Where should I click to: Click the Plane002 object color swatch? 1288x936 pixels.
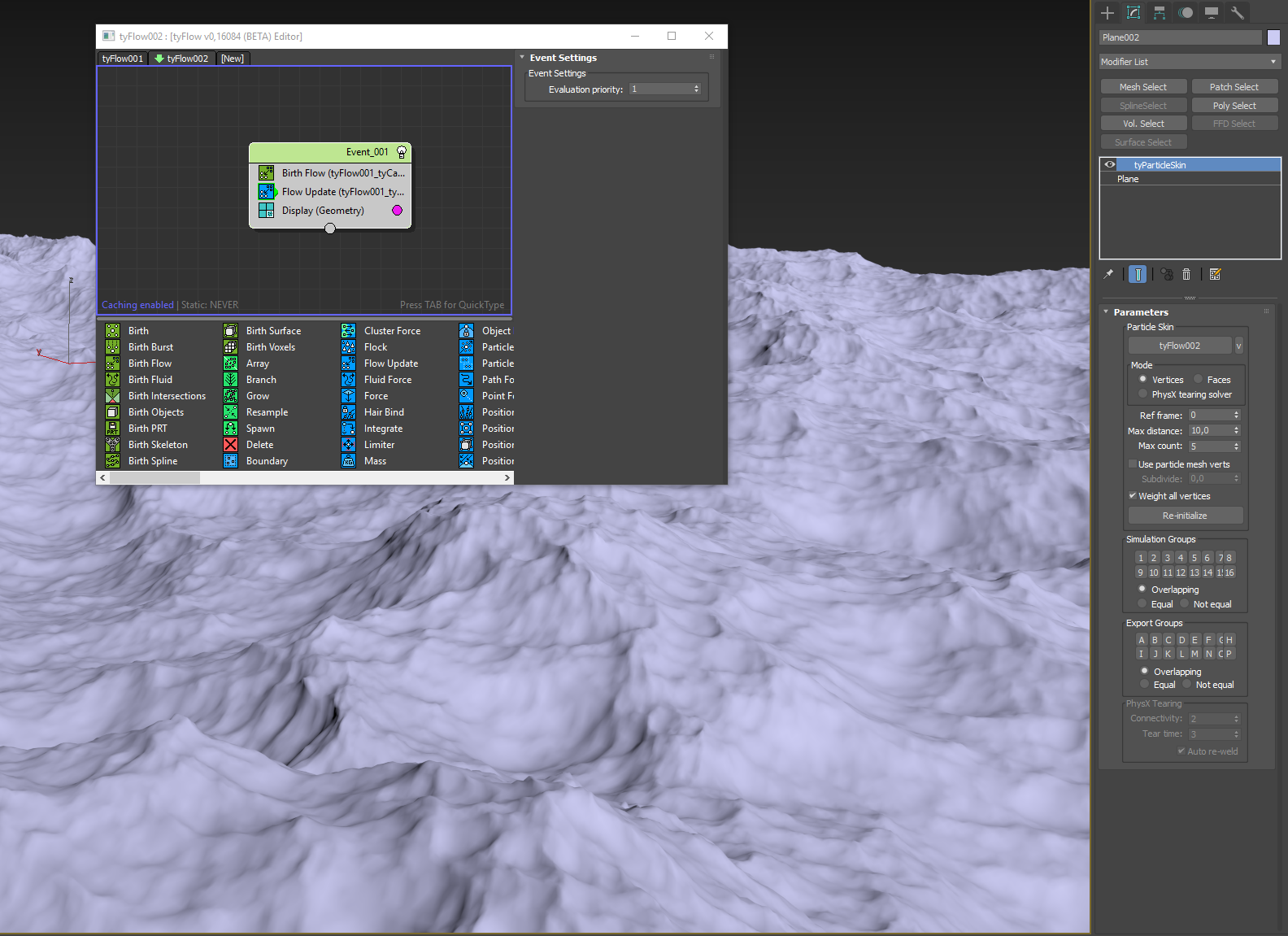tap(1273, 37)
